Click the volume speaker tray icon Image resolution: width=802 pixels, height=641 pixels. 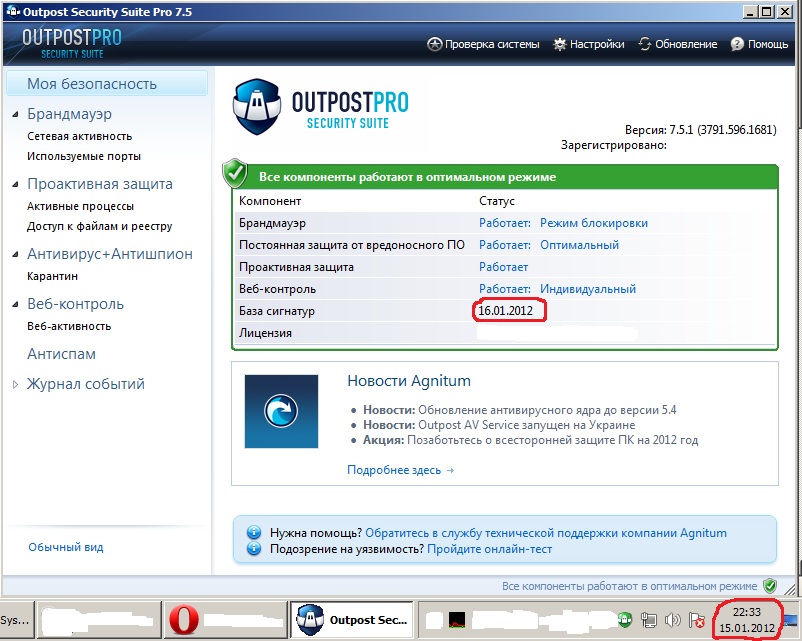click(x=673, y=621)
